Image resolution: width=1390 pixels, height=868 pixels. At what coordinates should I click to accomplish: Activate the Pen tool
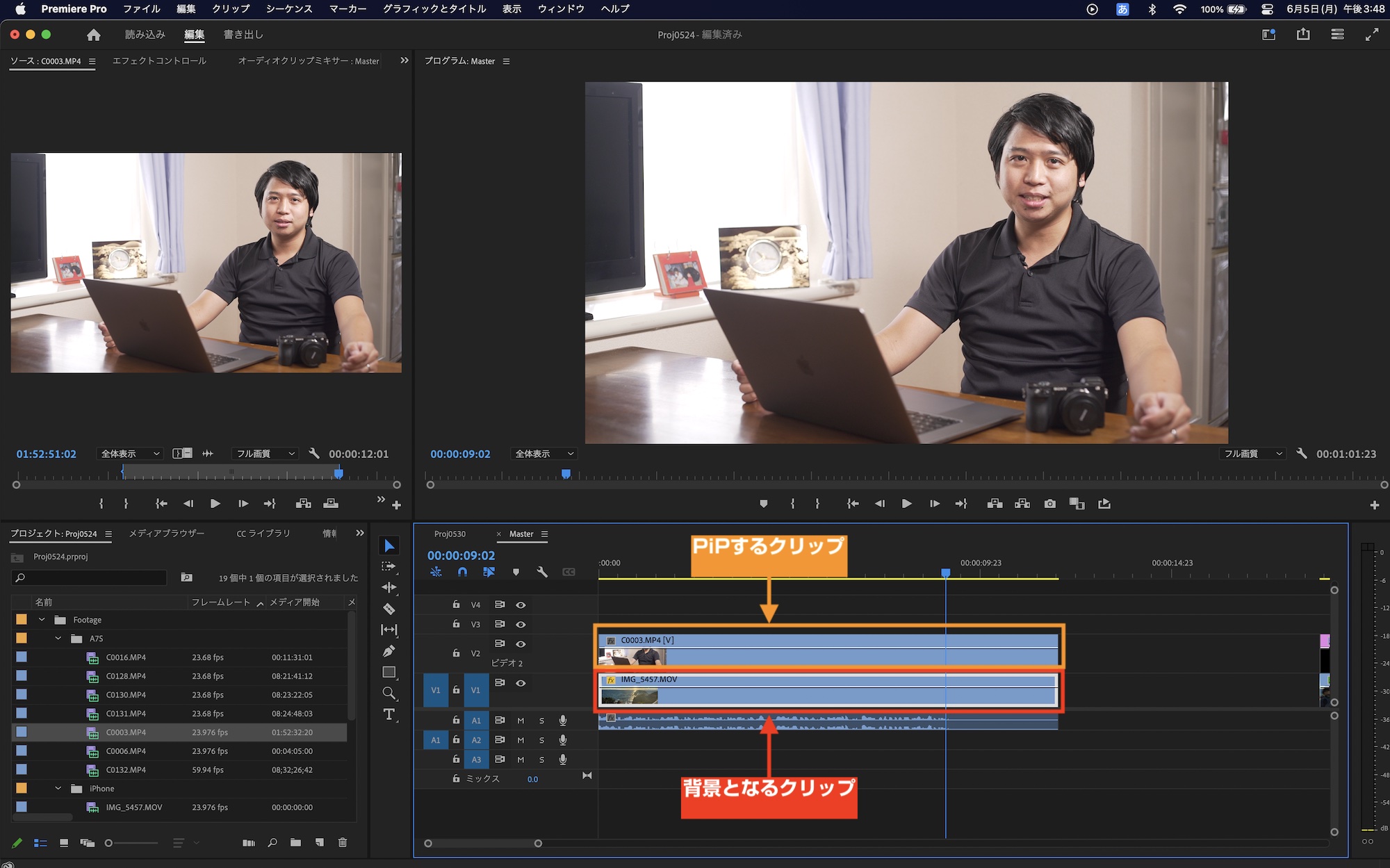[389, 650]
